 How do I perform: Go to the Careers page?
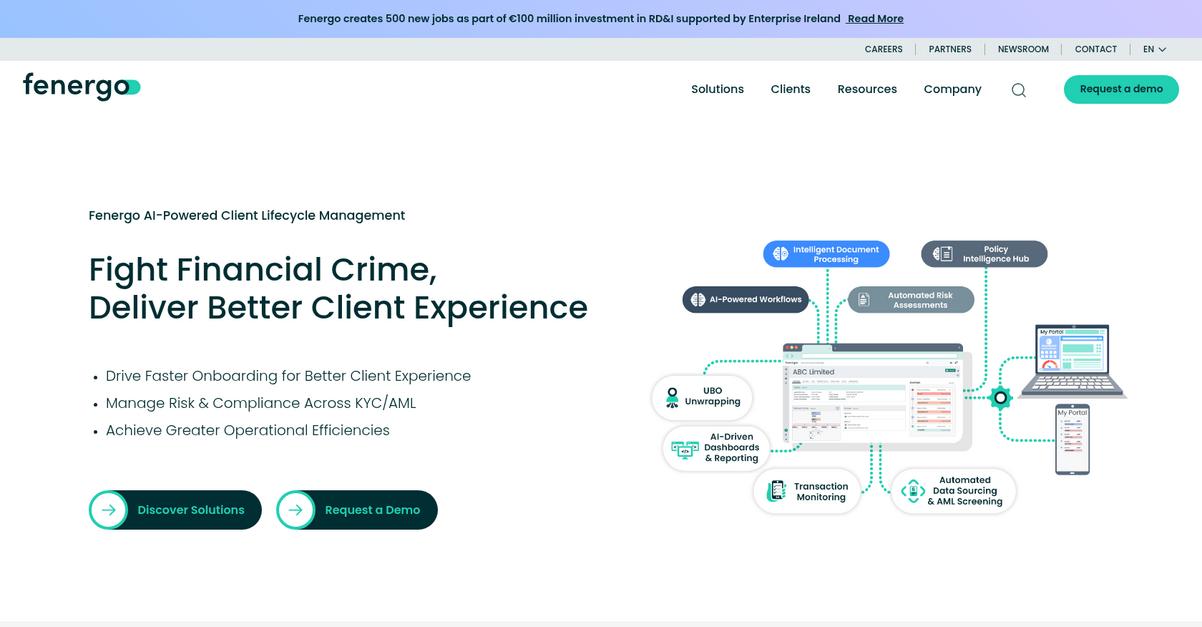pyautogui.click(x=883, y=49)
